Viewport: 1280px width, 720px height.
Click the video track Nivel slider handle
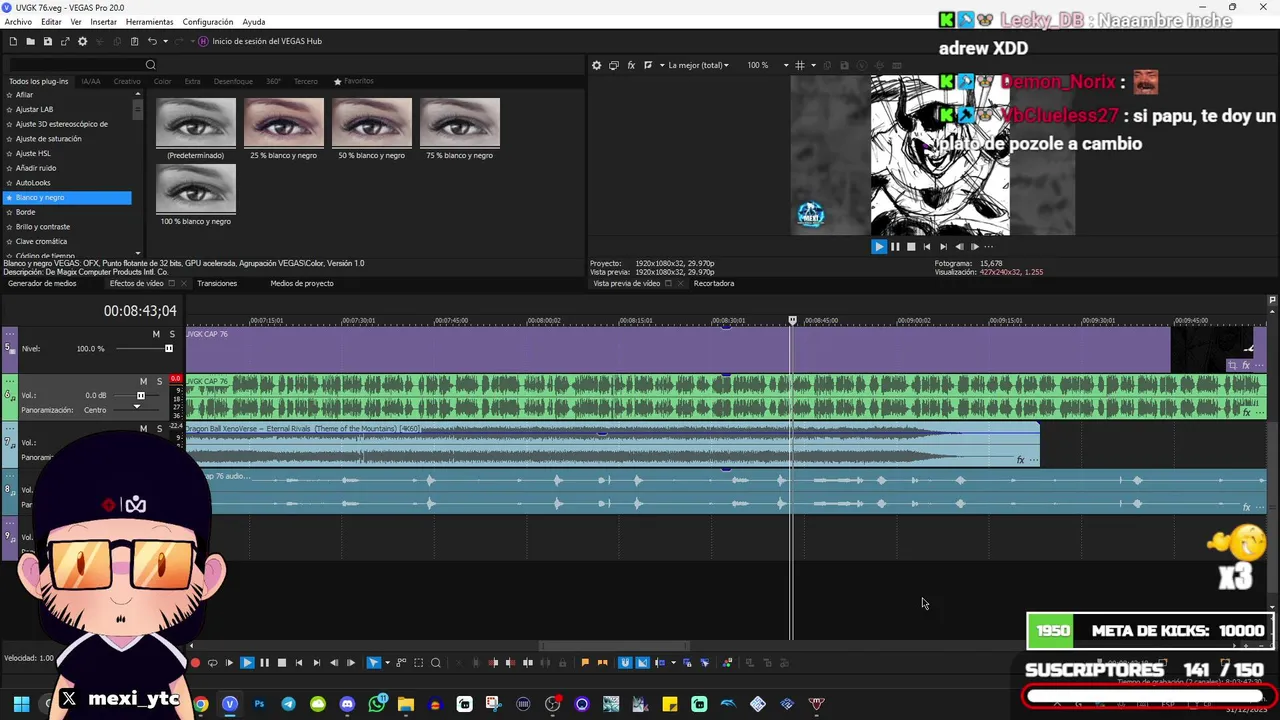click(168, 348)
